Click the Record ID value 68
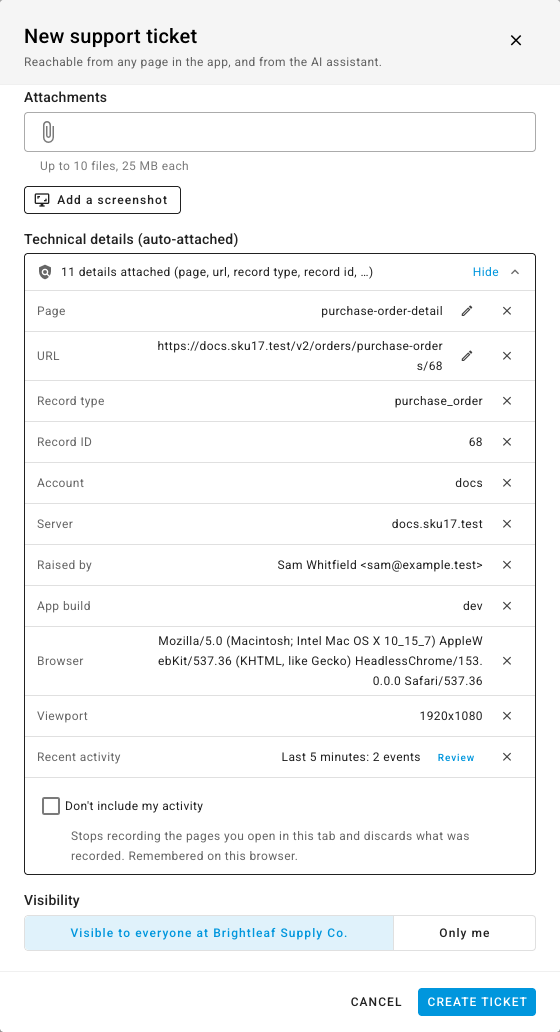 point(476,442)
